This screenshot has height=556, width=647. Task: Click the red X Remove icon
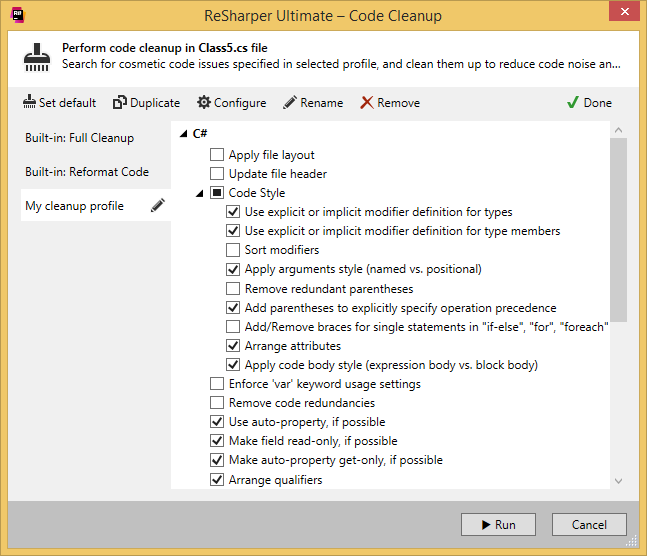click(366, 102)
